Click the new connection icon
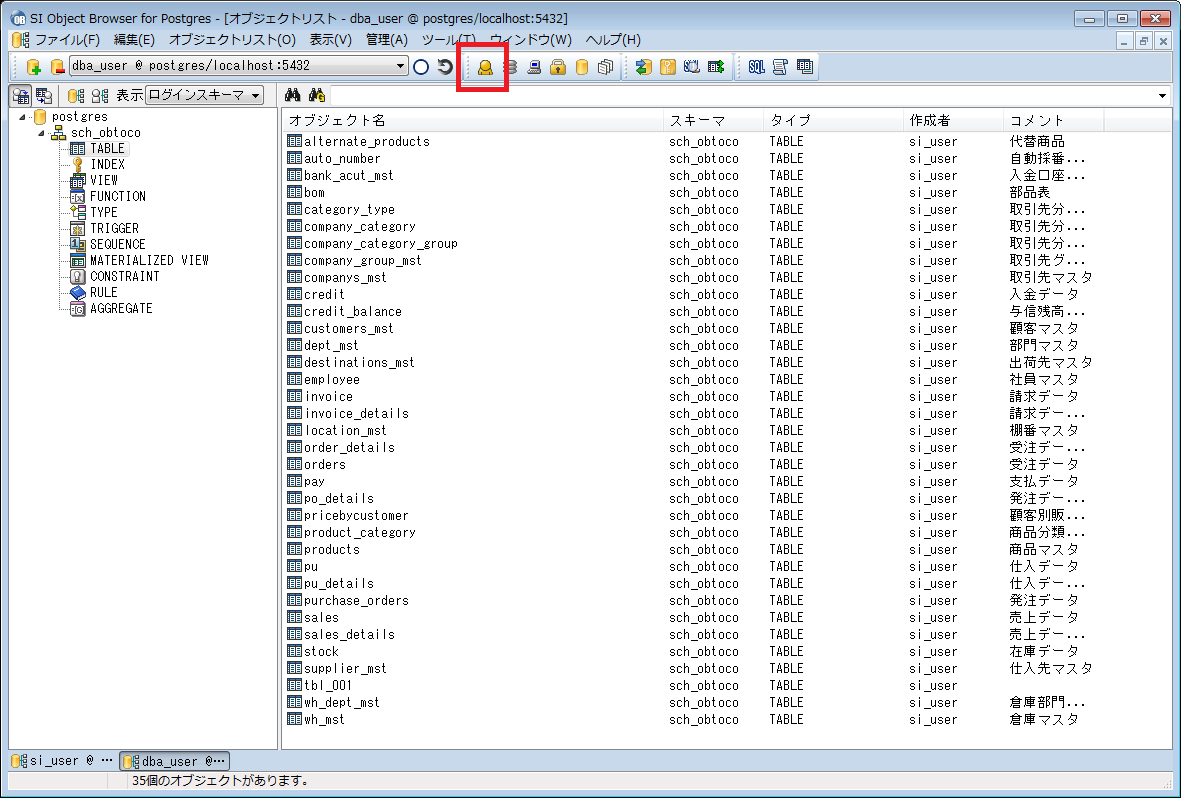Image resolution: width=1181 pixels, height=798 pixels. tap(33, 67)
